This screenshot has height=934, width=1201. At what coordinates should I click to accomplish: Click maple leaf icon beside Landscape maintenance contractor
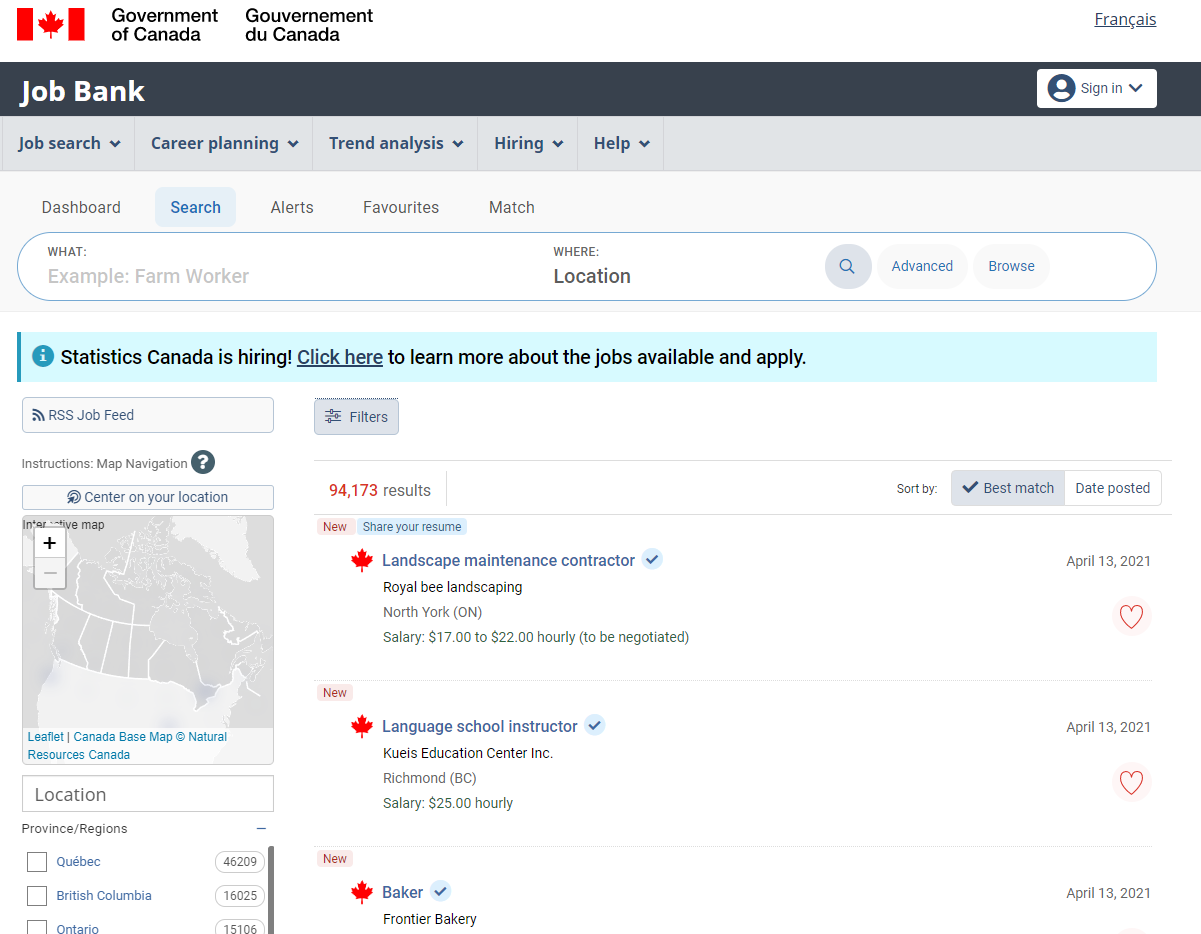coord(362,560)
